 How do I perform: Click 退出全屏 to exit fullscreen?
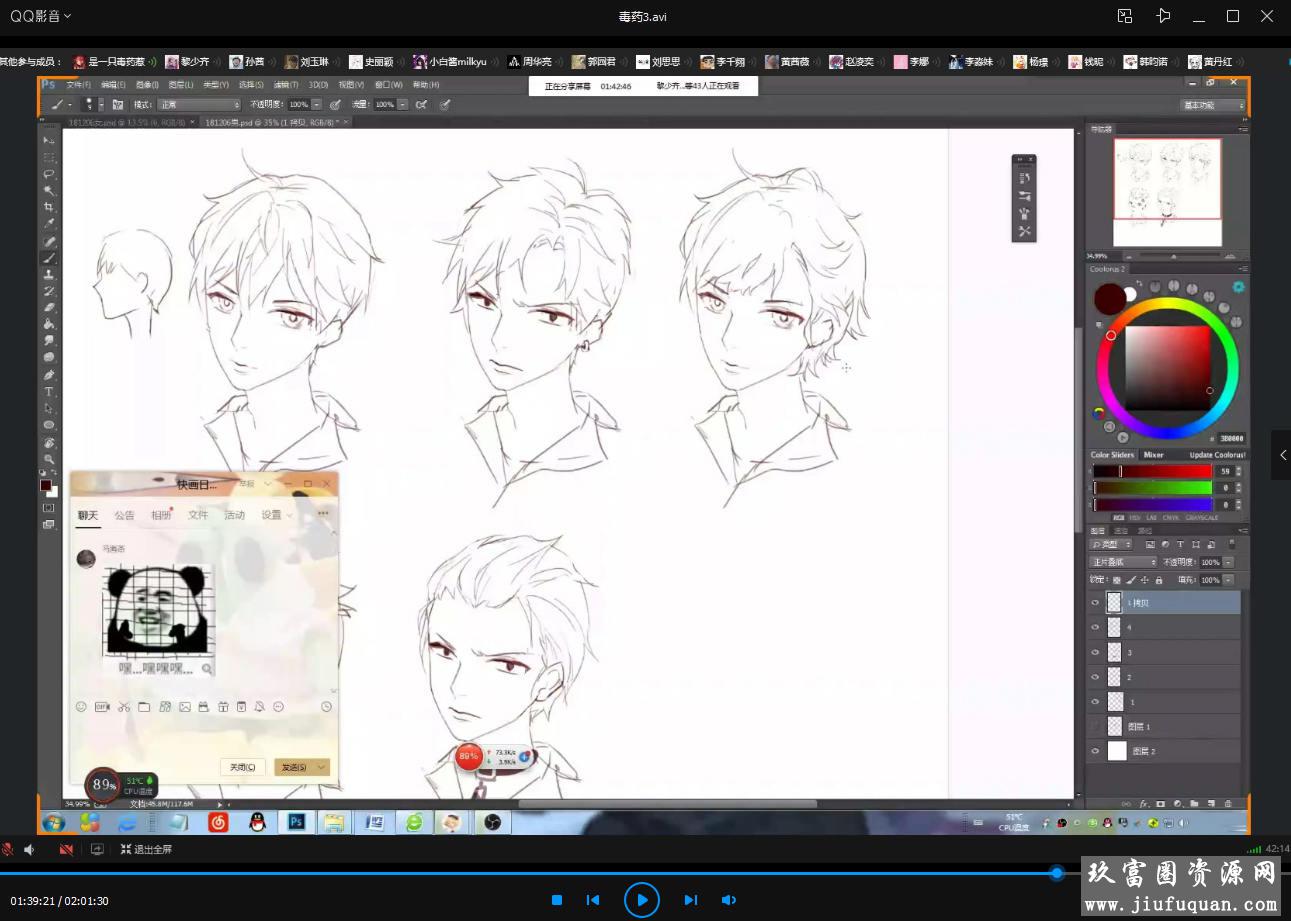[x=146, y=849]
